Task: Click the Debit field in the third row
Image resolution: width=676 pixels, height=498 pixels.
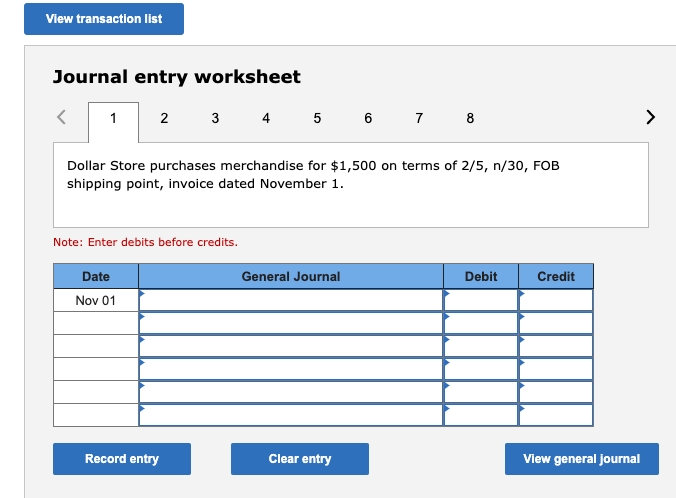Action: click(481, 346)
